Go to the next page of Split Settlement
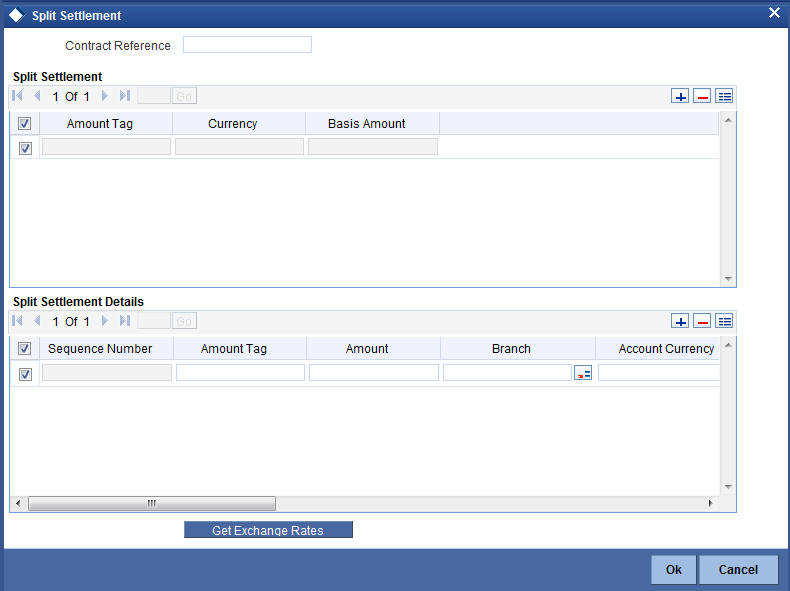790x591 pixels. click(105, 96)
